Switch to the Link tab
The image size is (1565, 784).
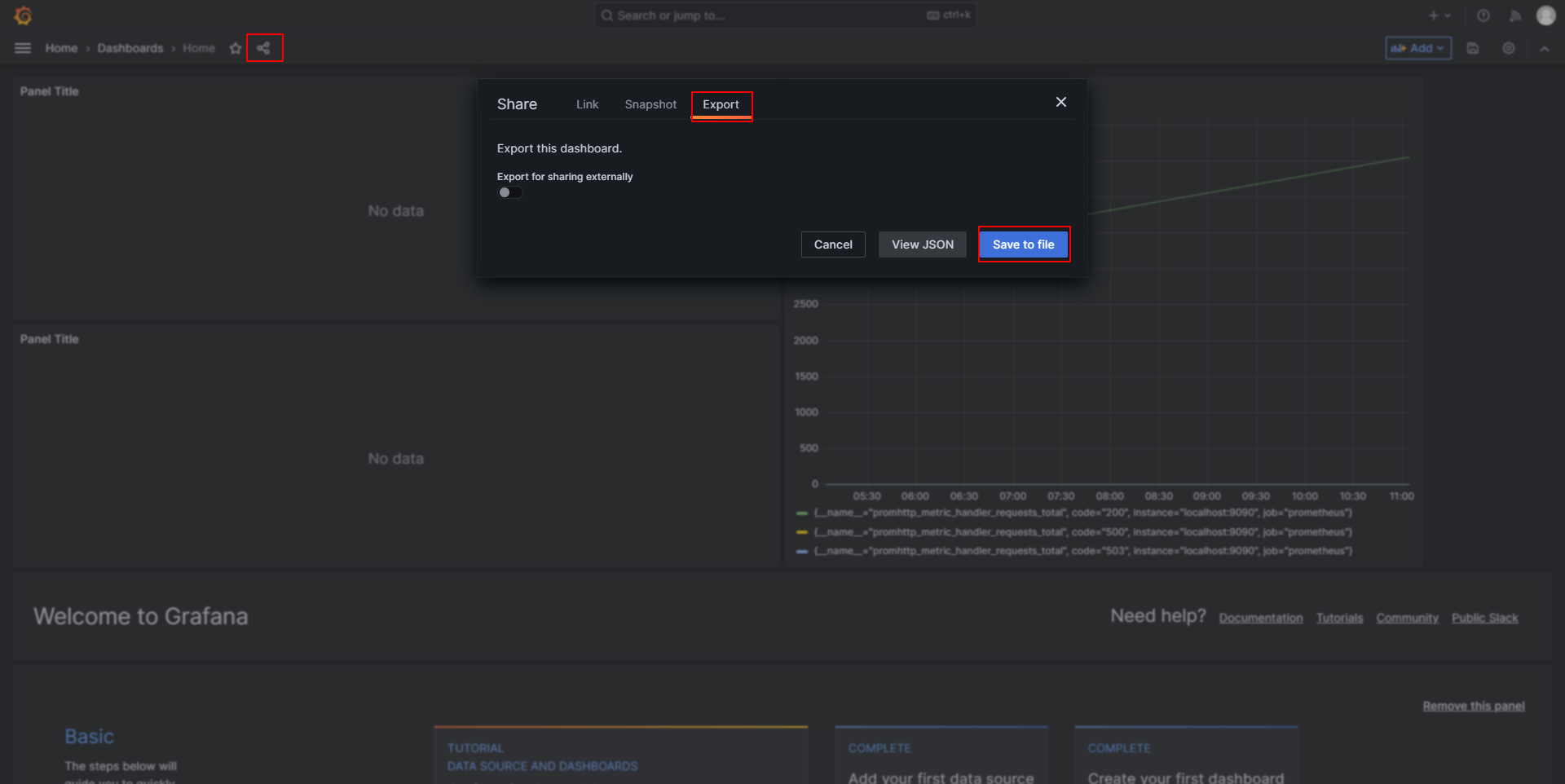point(587,104)
